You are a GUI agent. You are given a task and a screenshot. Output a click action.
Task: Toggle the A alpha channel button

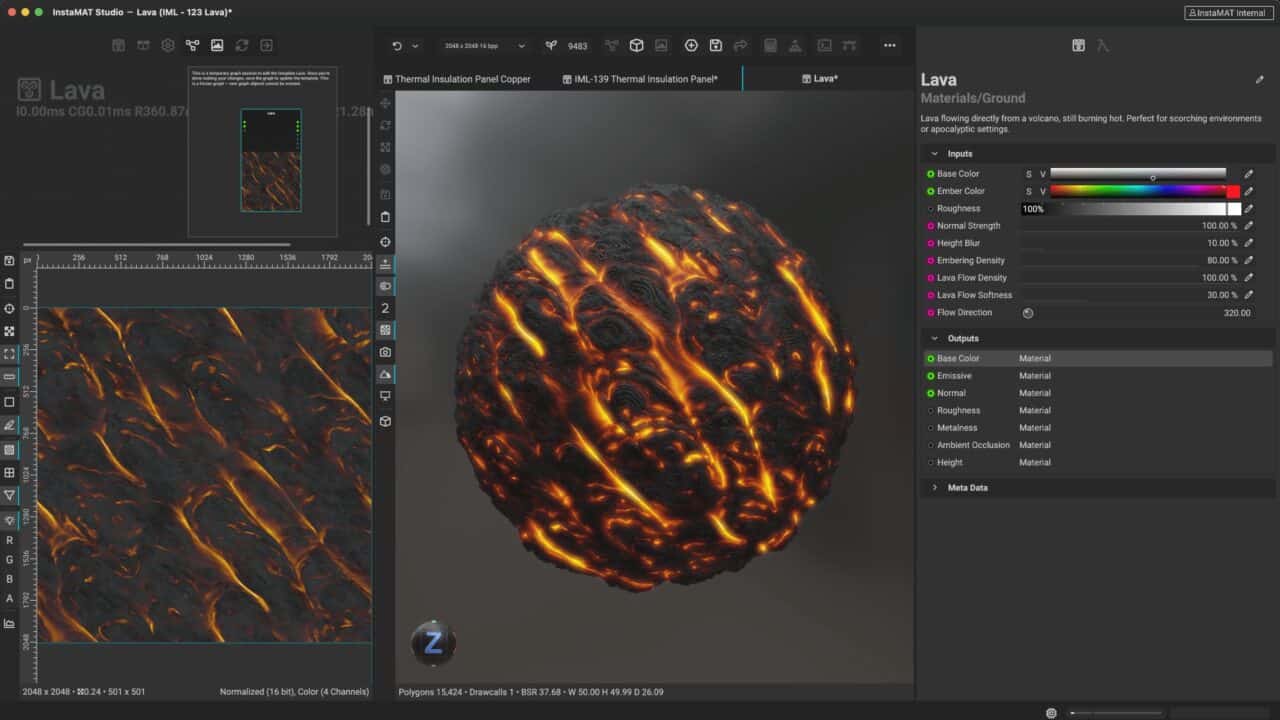click(x=10, y=598)
